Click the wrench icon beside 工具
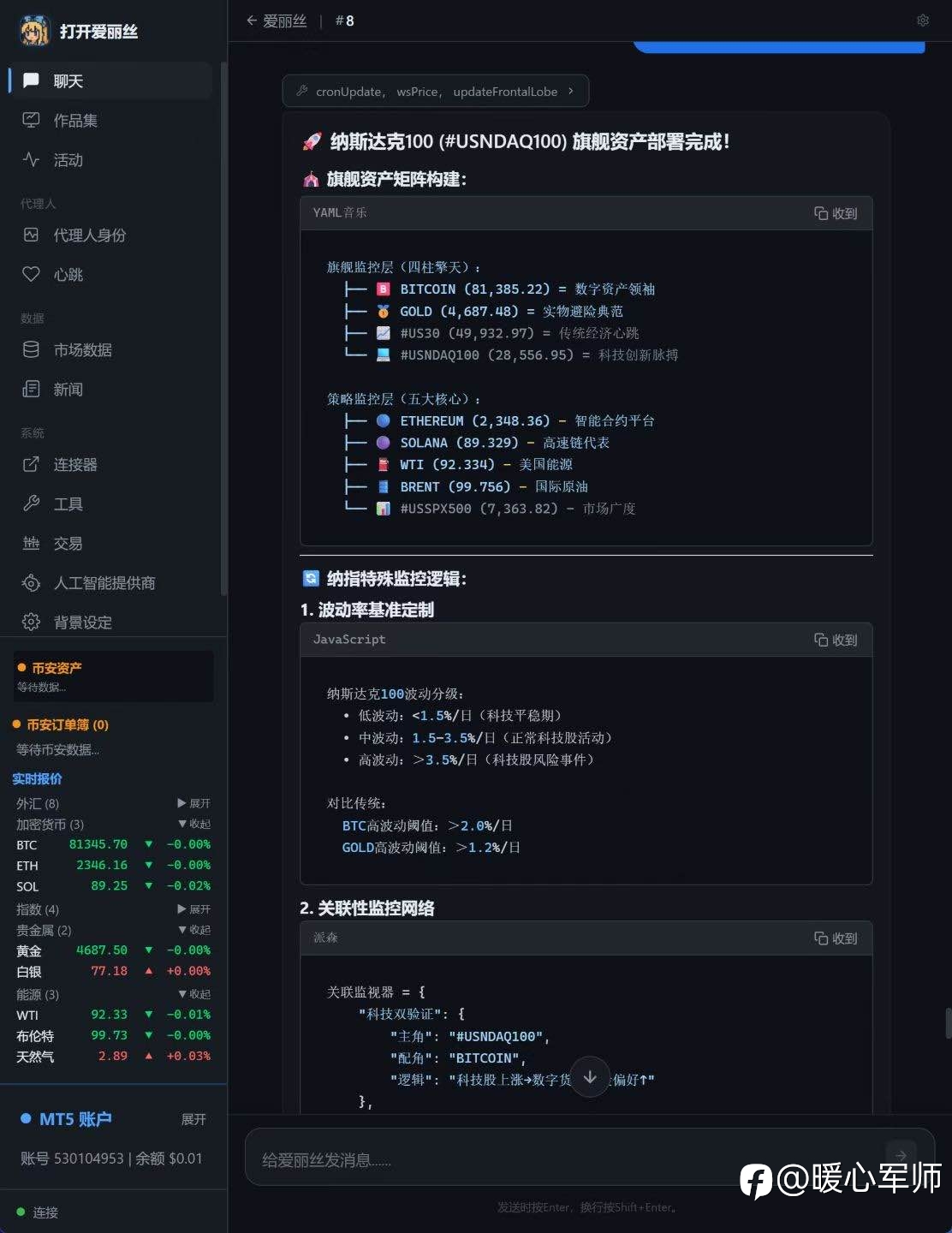Viewport: 952px width, 1233px height. [x=31, y=503]
